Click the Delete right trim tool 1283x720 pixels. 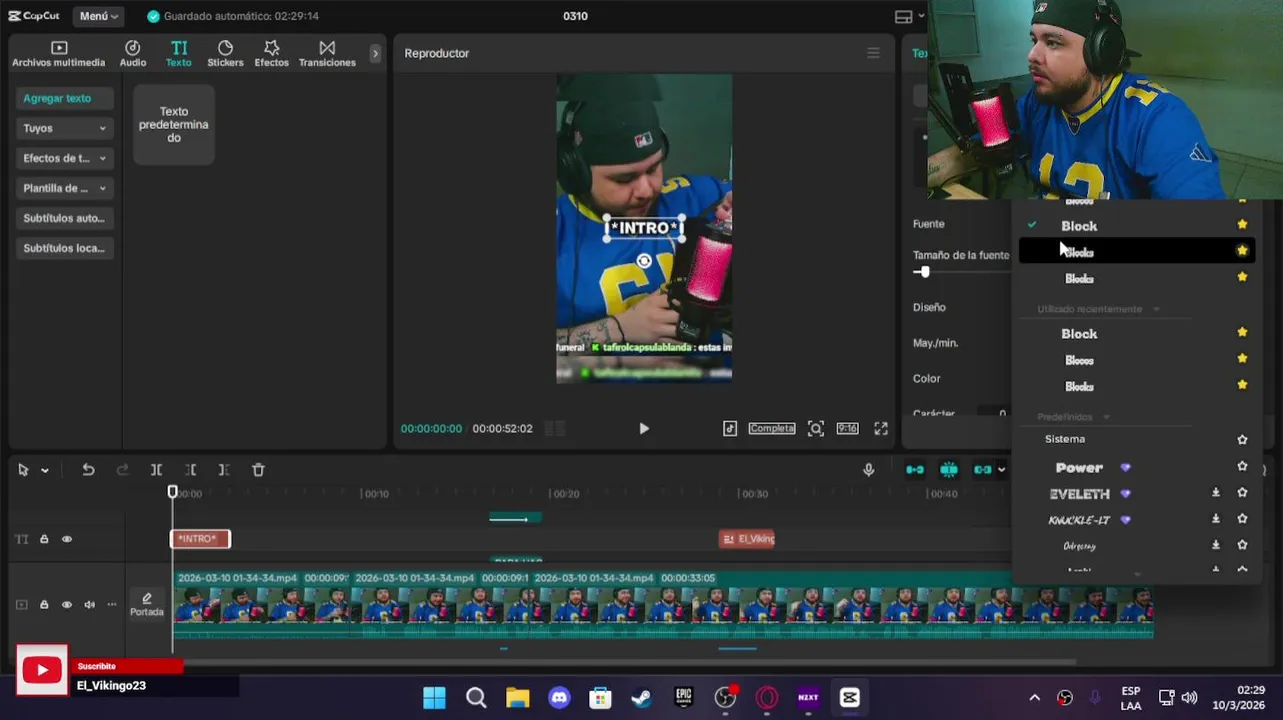(224, 470)
